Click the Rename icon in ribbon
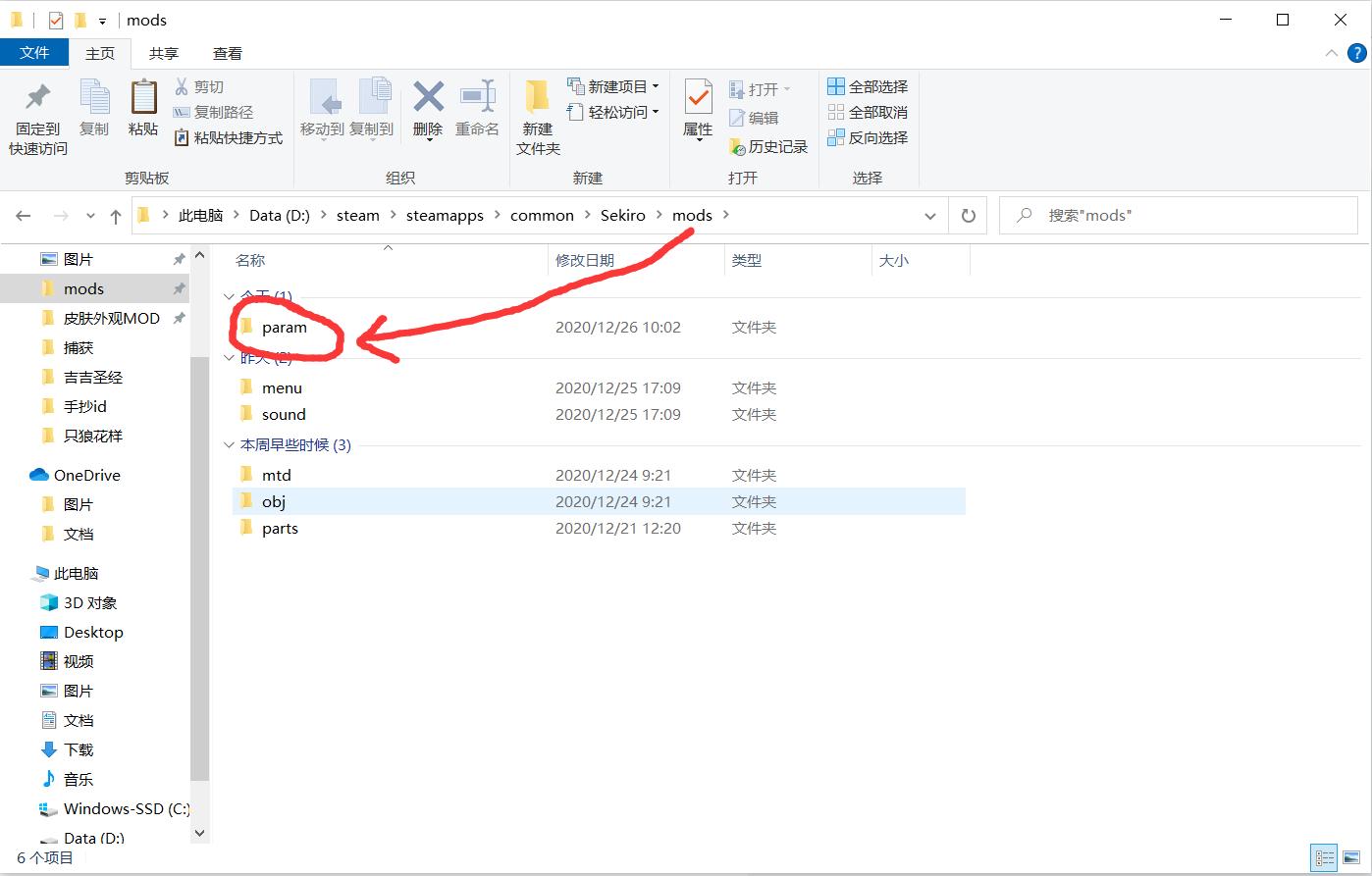The height and width of the screenshot is (876, 1372). [x=478, y=98]
